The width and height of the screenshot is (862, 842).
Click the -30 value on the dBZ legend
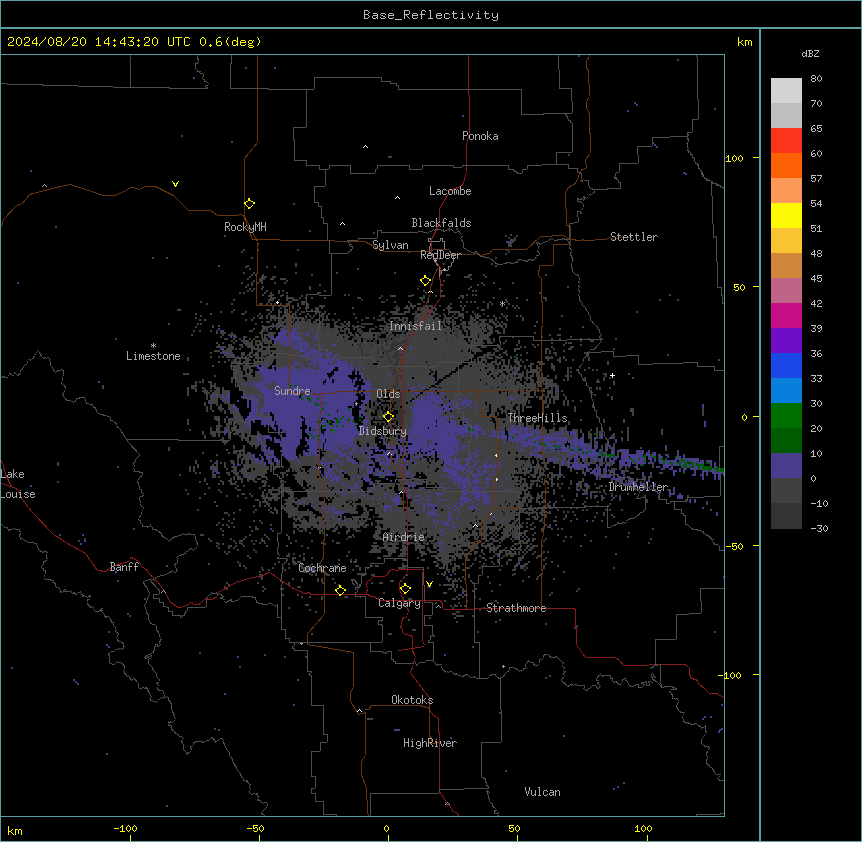[819, 529]
